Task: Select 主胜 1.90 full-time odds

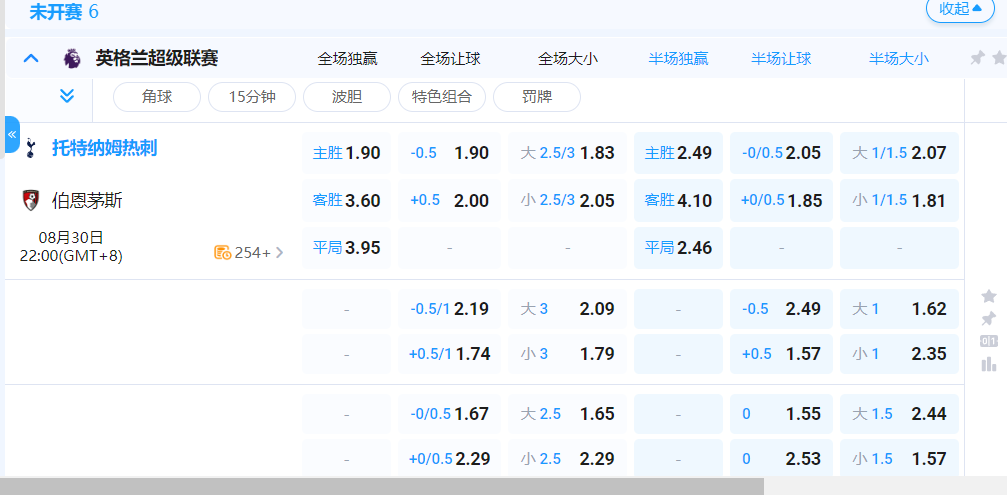Action: coord(346,153)
